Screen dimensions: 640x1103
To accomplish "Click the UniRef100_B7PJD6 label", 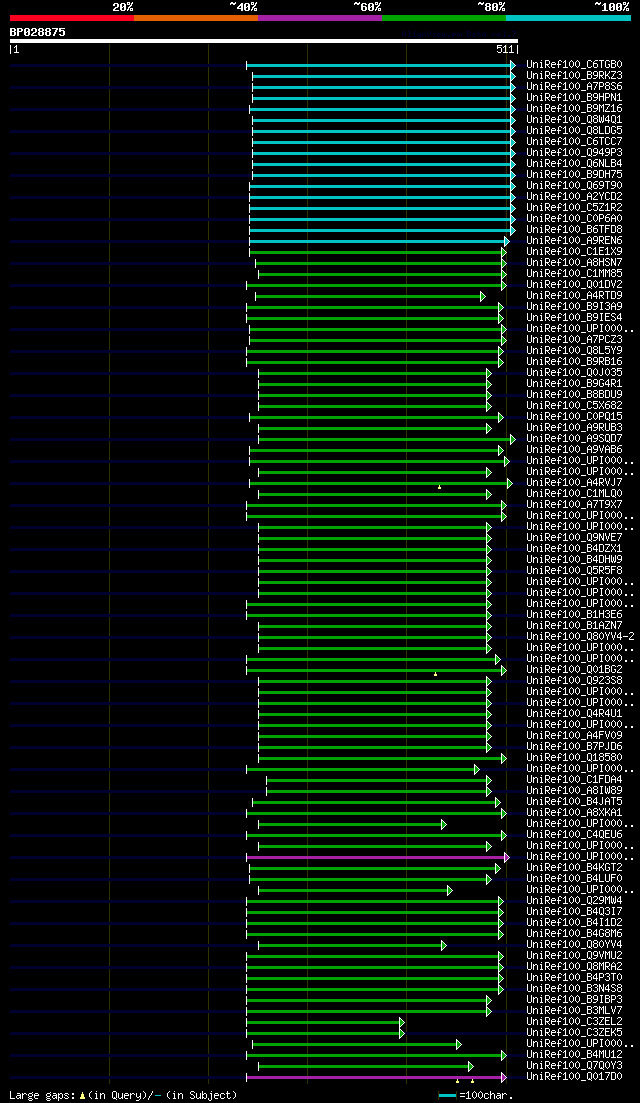I will click(x=574, y=746).
